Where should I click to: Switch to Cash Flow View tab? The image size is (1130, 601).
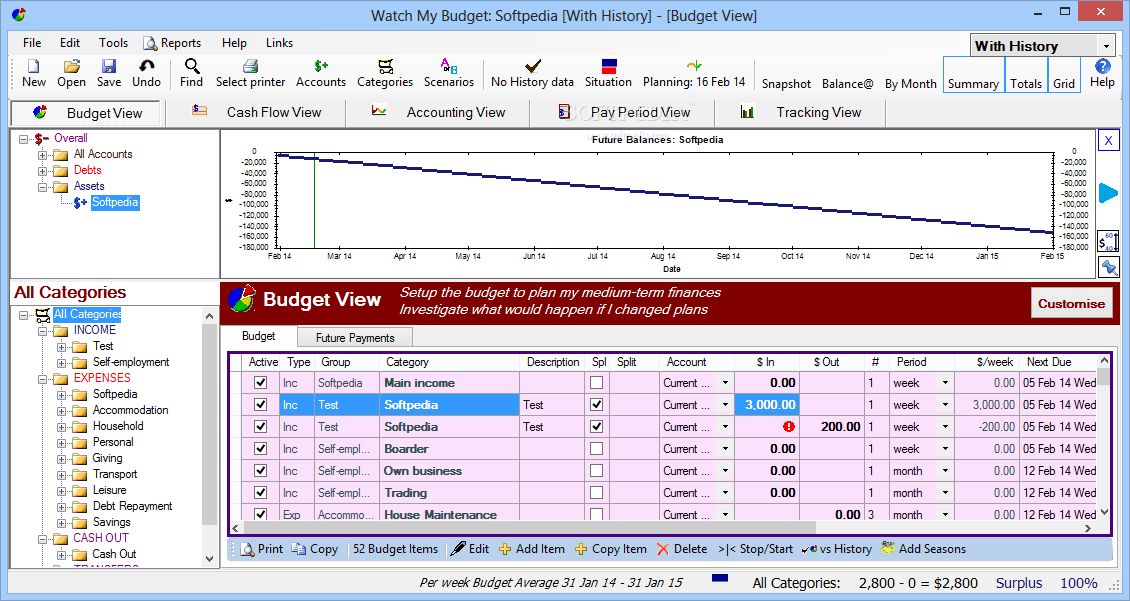[x=256, y=112]
